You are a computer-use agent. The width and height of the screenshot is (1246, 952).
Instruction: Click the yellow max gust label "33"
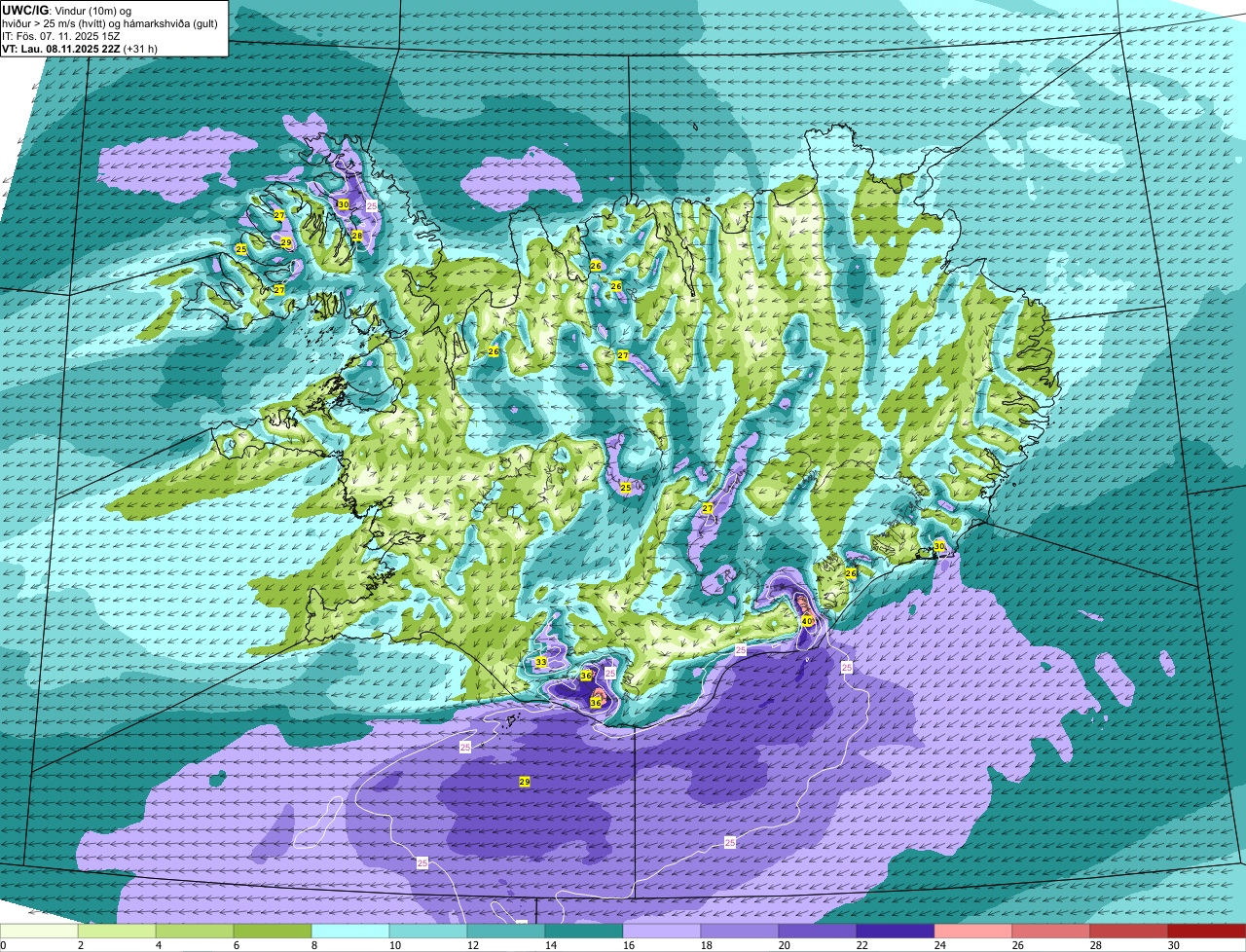[541, 663]
